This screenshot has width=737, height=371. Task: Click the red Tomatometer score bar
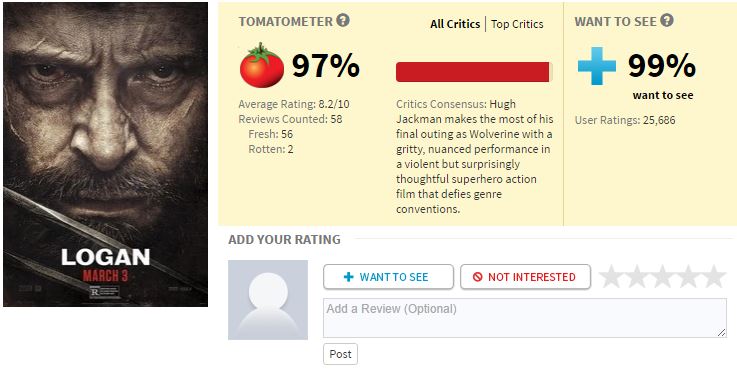click(472, 72)
